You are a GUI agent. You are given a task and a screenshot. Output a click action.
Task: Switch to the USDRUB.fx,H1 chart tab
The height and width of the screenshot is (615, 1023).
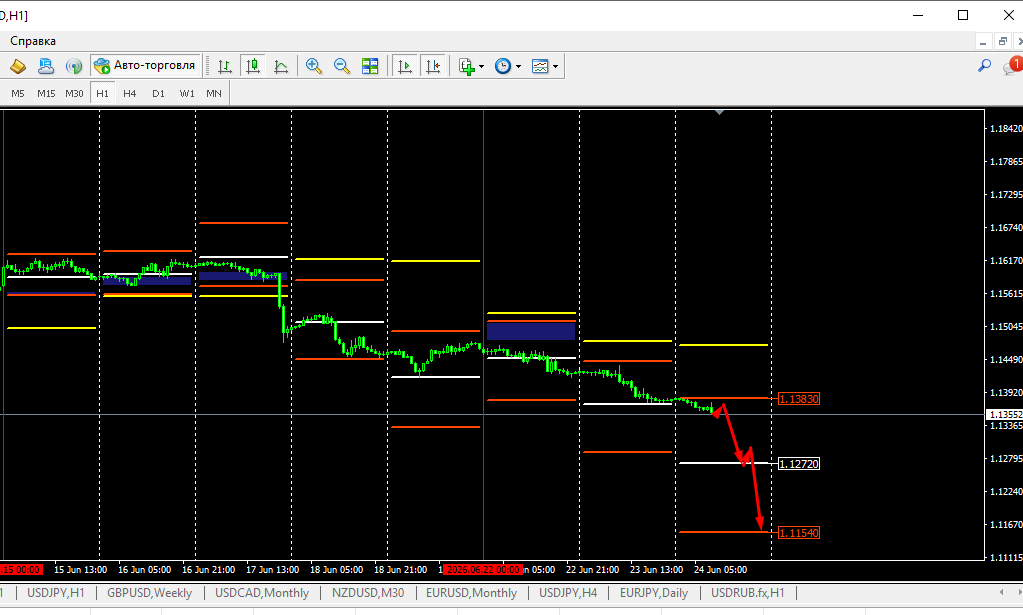pyautogui.click(x=748, y=593)
